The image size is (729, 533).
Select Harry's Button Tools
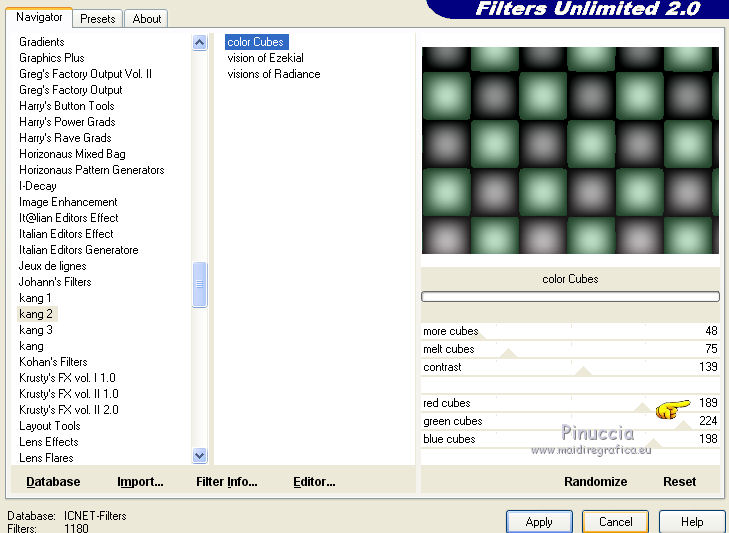66,106
